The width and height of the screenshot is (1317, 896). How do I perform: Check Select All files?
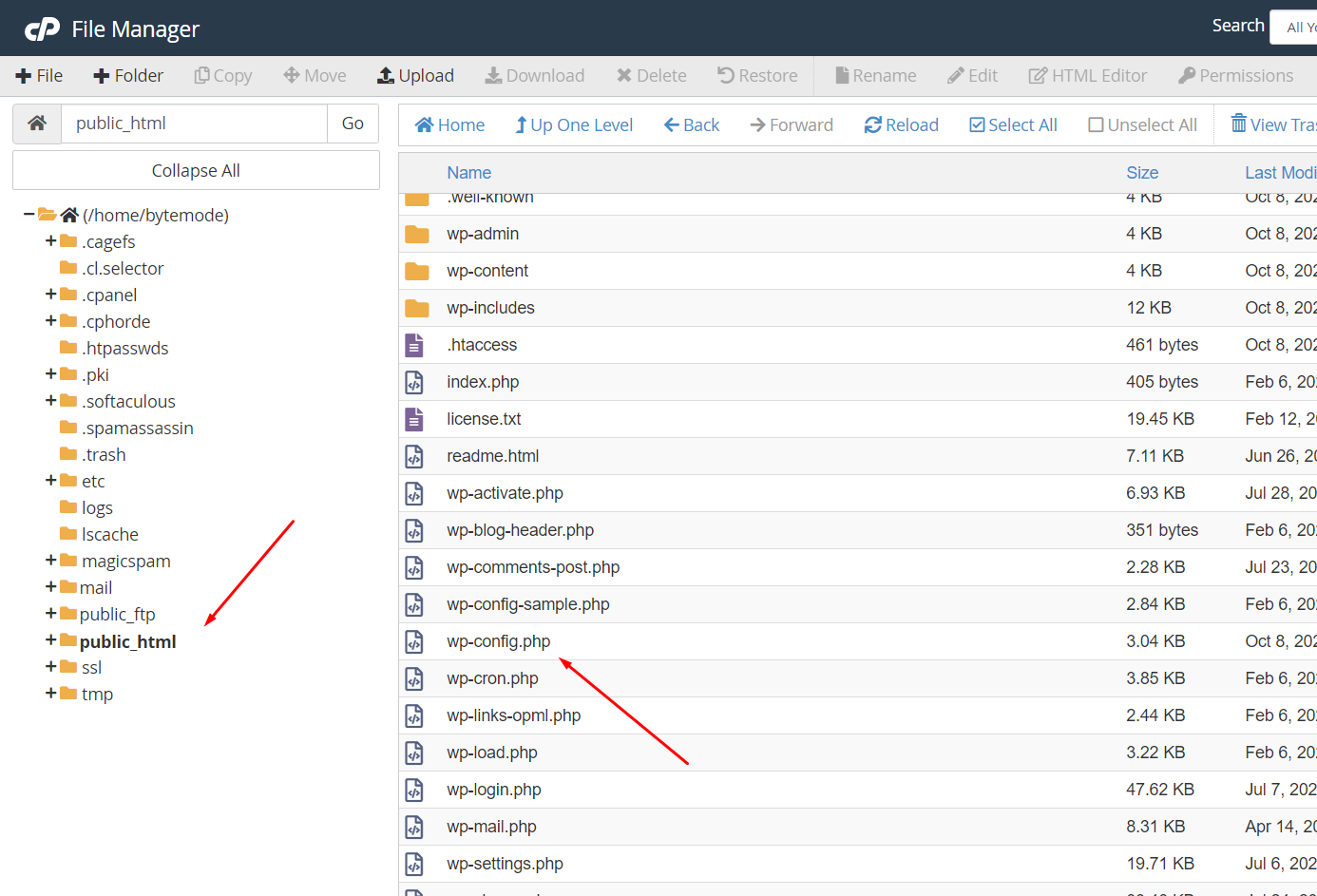(x=977, y=125)
